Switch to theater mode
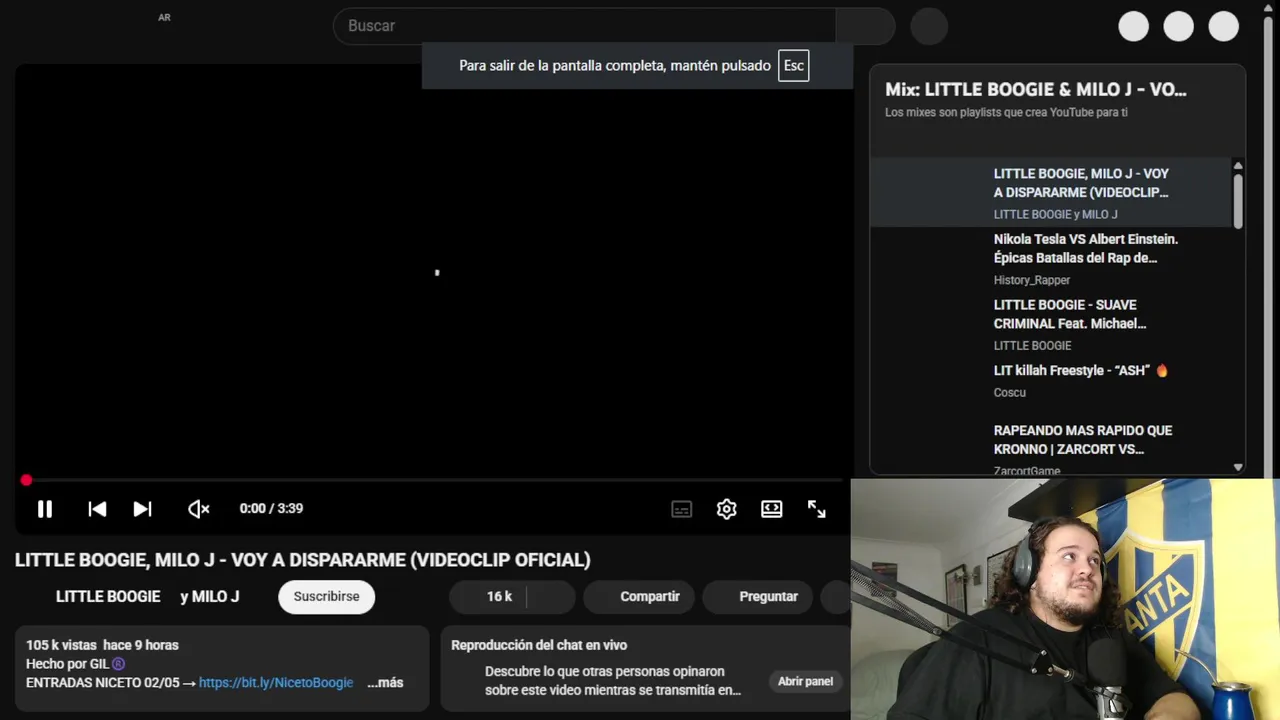The width and height of the screenshot is (1280, 720). point(772,509)
